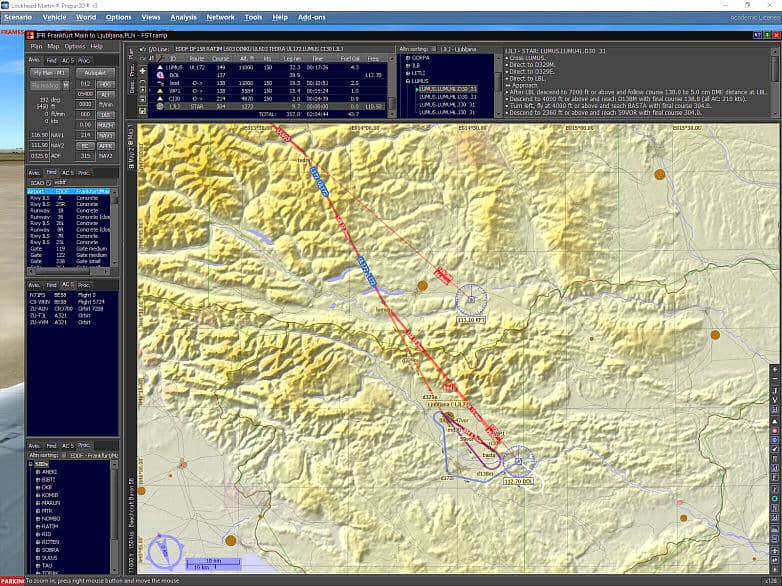Toggle the ALT autopilot hold

105,94
